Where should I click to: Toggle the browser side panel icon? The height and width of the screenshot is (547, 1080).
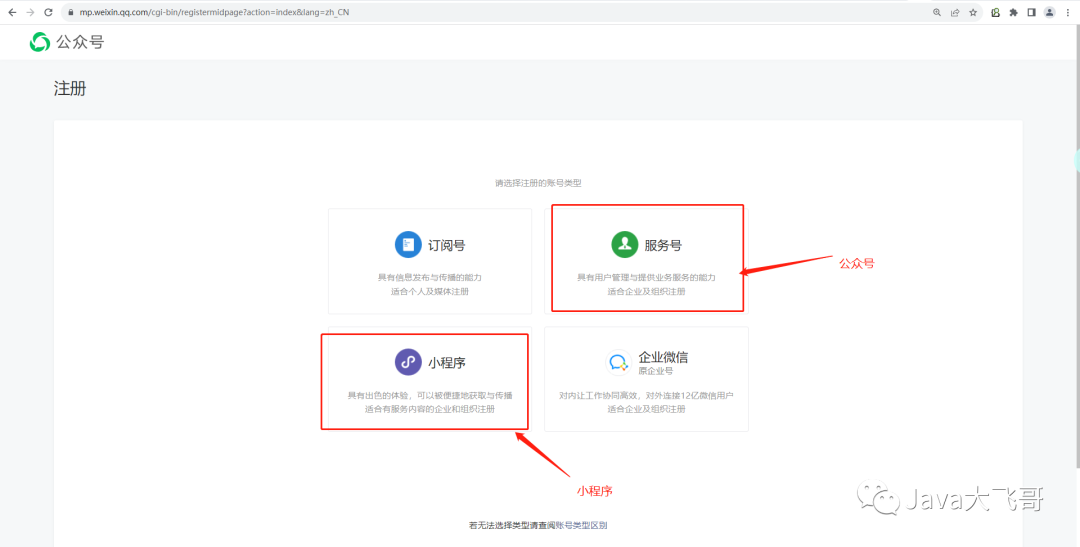point(1031,12)
